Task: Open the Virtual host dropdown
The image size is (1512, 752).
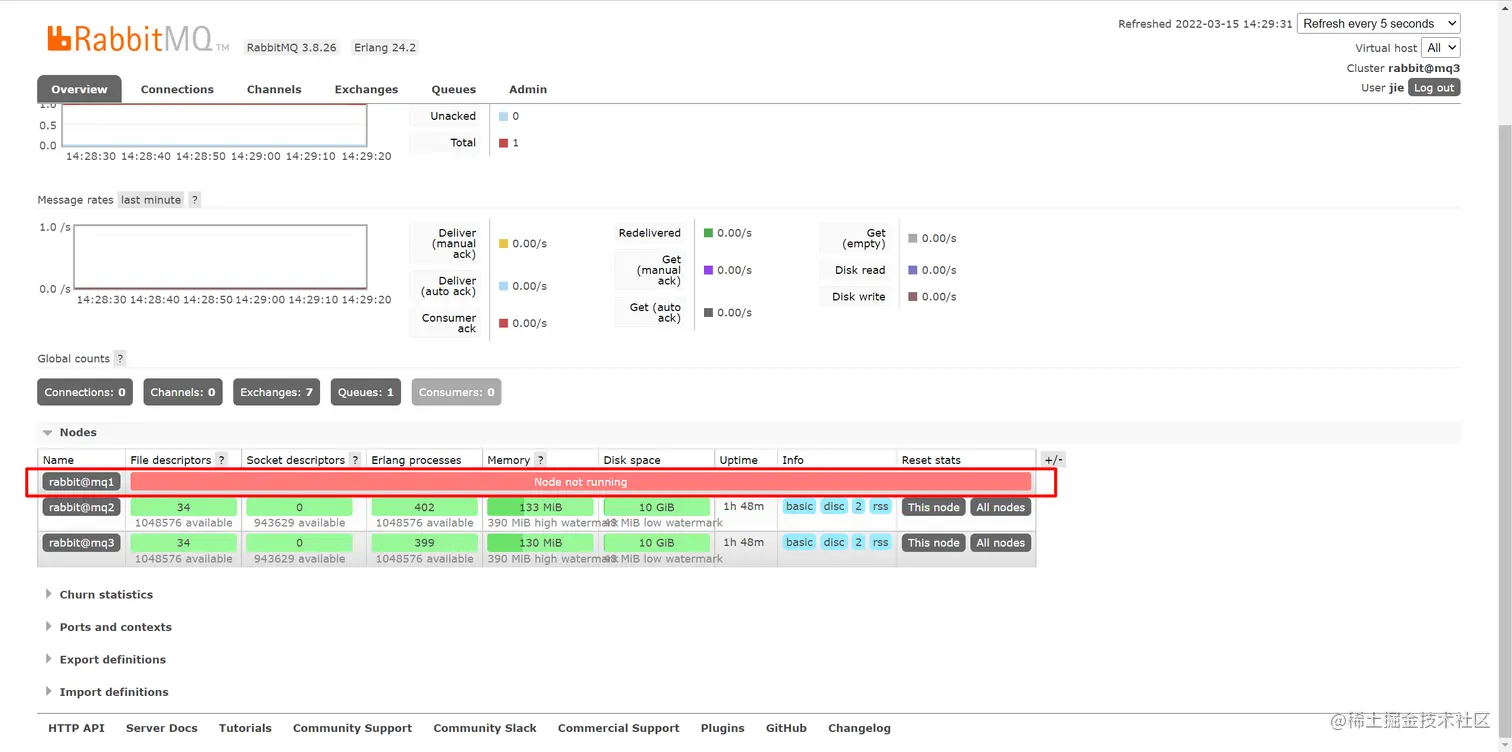Action: coord(1442,48)
